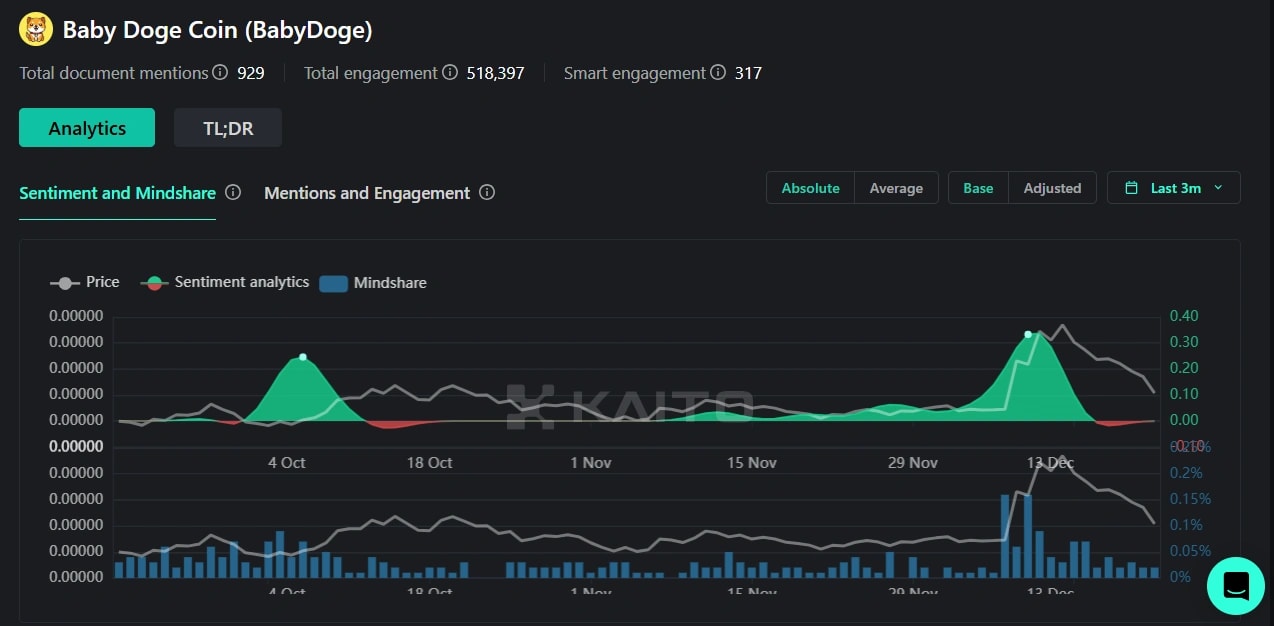Open the Mentions and Engagement info tooltip
Image resolution: width=1274 pixels, height=626 pixels.
[487, 192]
